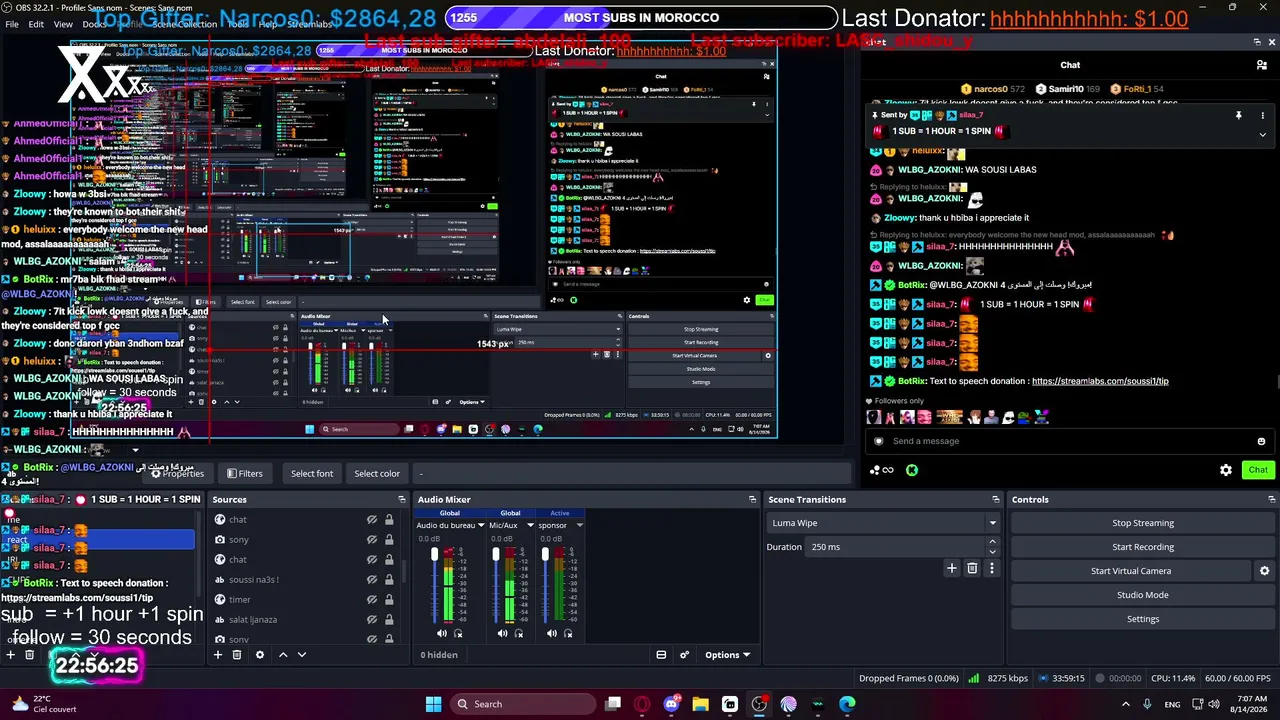Open the Windows Start menu
This screenshot has width=1280, height=720.
click(x=433, y=704)
